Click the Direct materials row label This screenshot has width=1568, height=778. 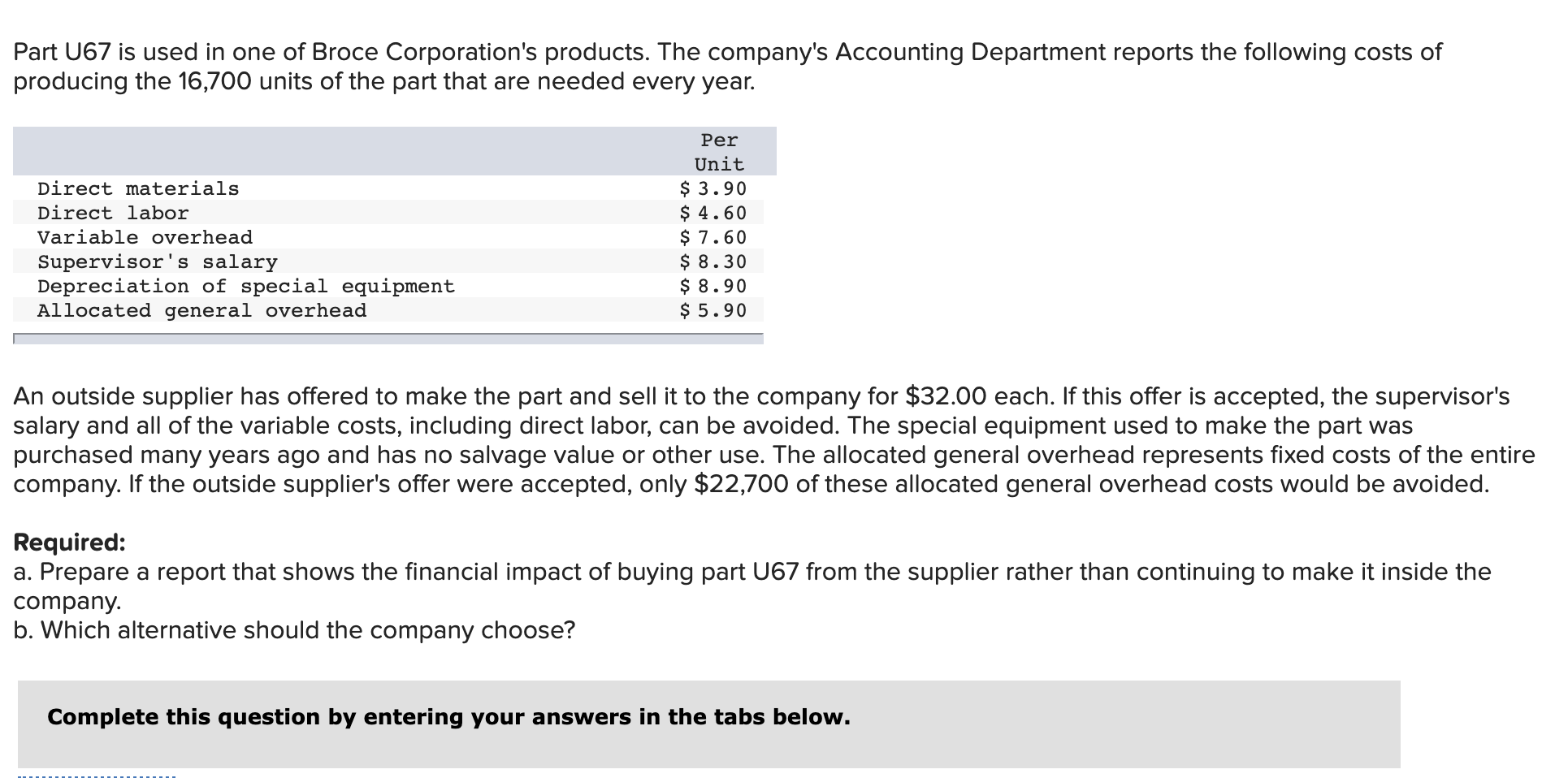pos(138,188)
